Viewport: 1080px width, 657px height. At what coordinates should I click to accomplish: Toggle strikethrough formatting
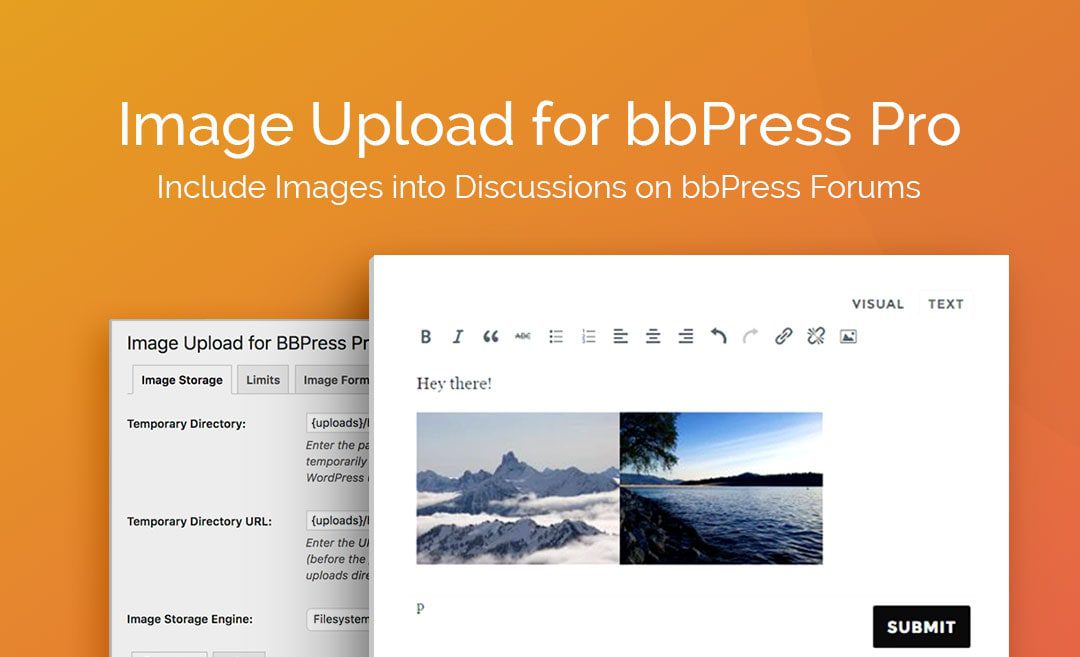tap(523, 336)
